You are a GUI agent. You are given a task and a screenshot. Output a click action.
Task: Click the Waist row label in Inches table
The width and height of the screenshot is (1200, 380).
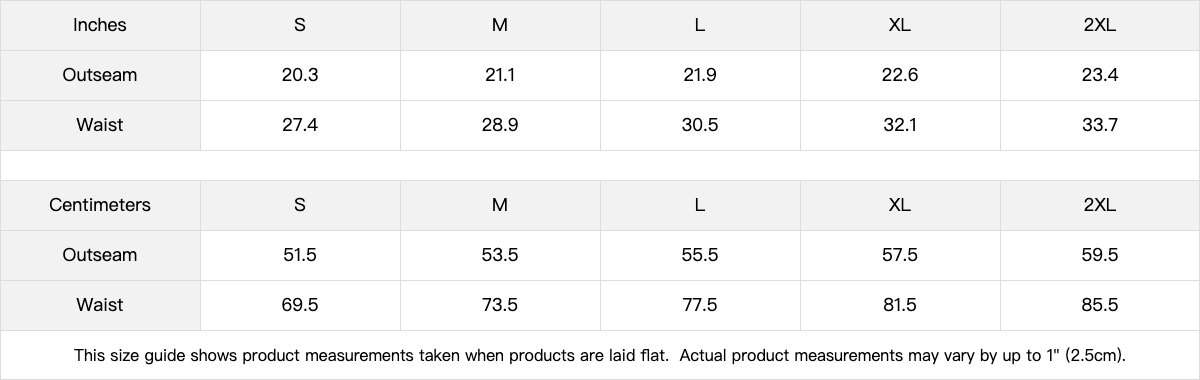pyautogui.click(x=100, y=125)
